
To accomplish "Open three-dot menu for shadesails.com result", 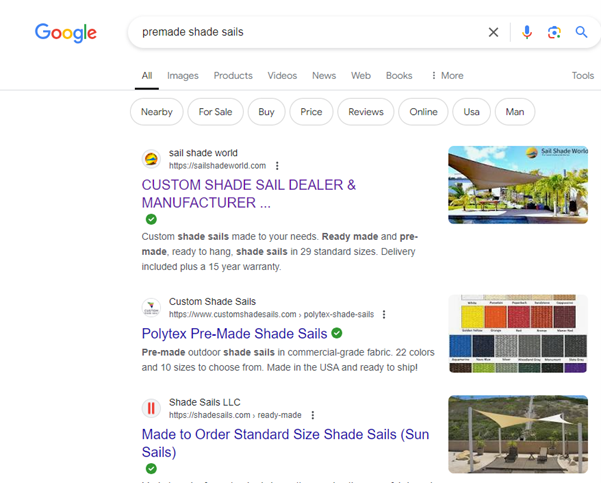I will [x=313, y=415].
